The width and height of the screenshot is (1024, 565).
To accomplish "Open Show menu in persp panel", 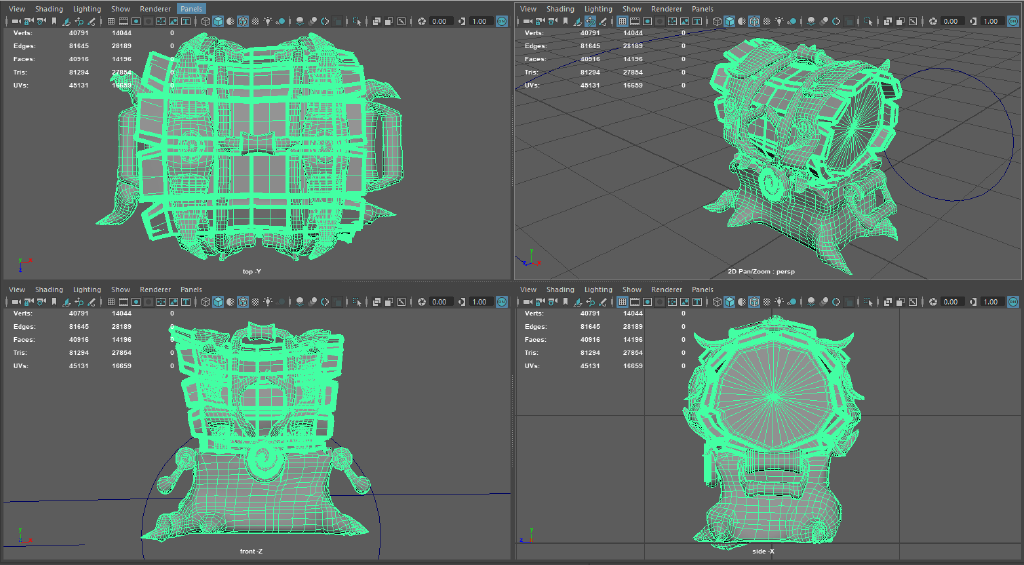I will pos(632,9).
